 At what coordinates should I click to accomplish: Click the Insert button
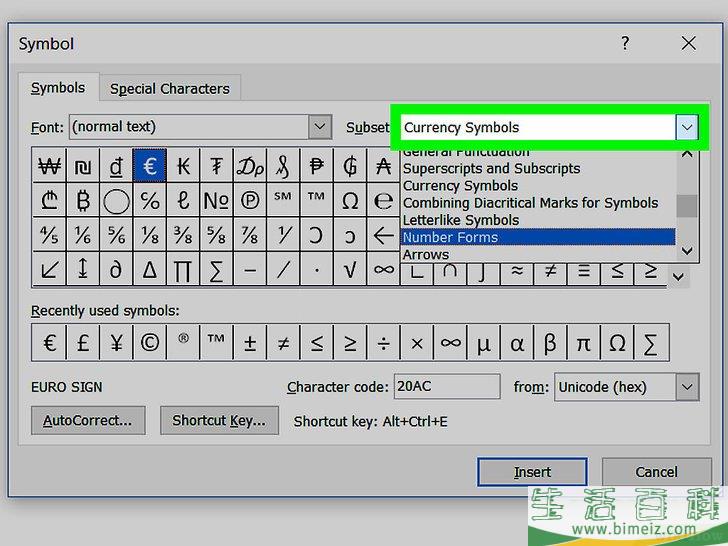click(532, 472)
